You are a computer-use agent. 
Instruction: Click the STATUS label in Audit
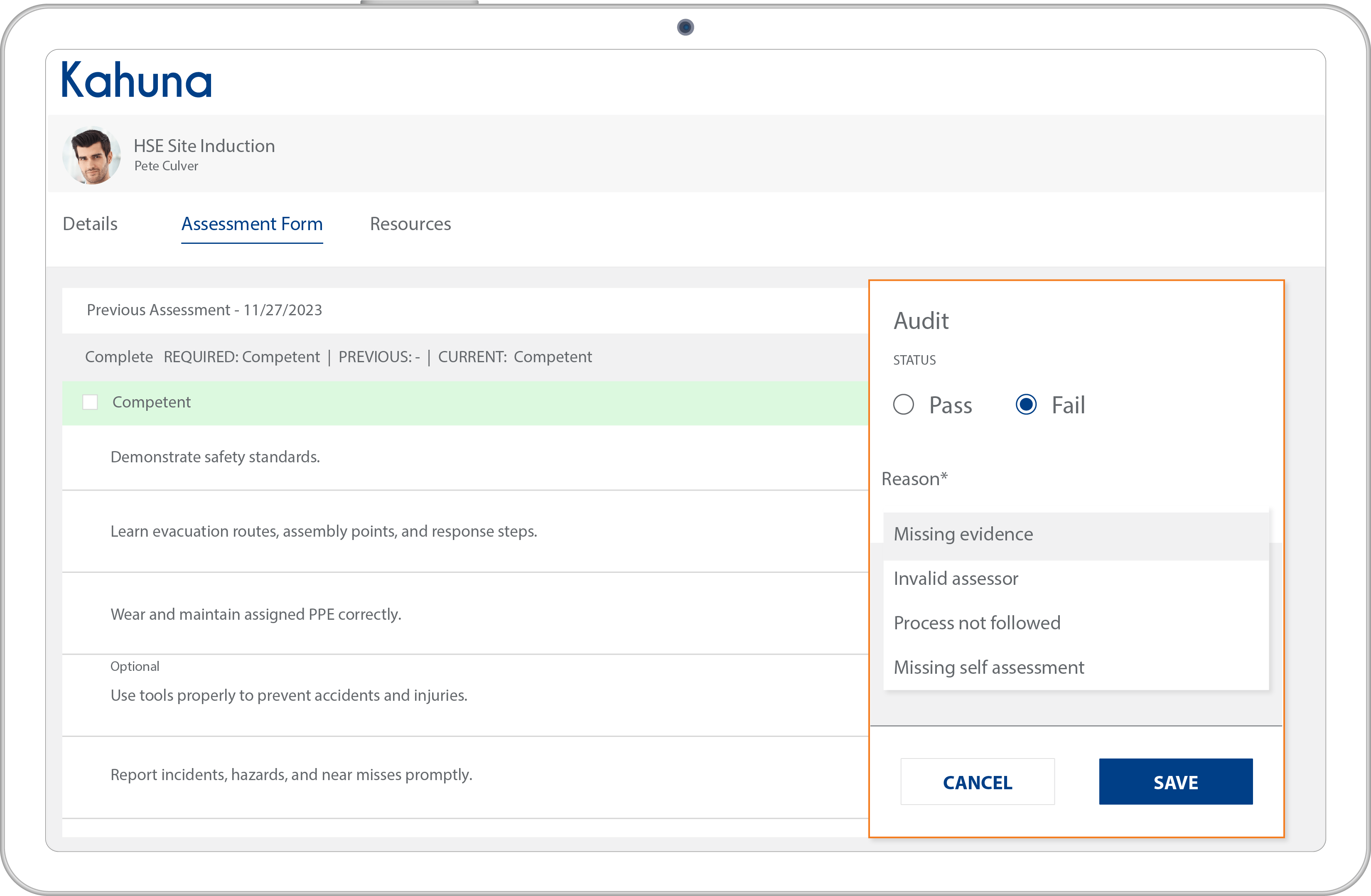[914, 360]
